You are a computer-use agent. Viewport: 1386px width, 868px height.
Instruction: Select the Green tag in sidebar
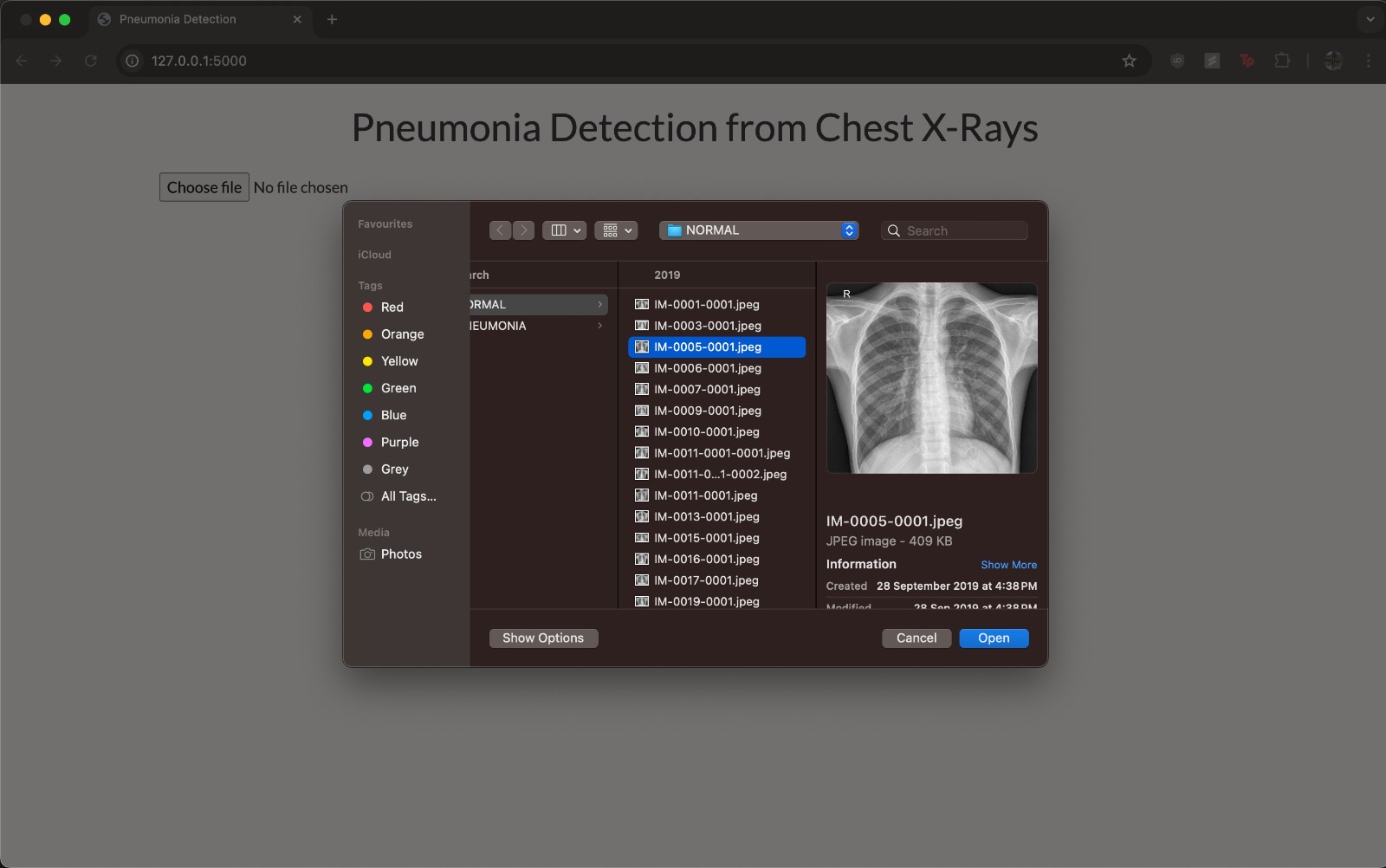(x=398, y=388)
